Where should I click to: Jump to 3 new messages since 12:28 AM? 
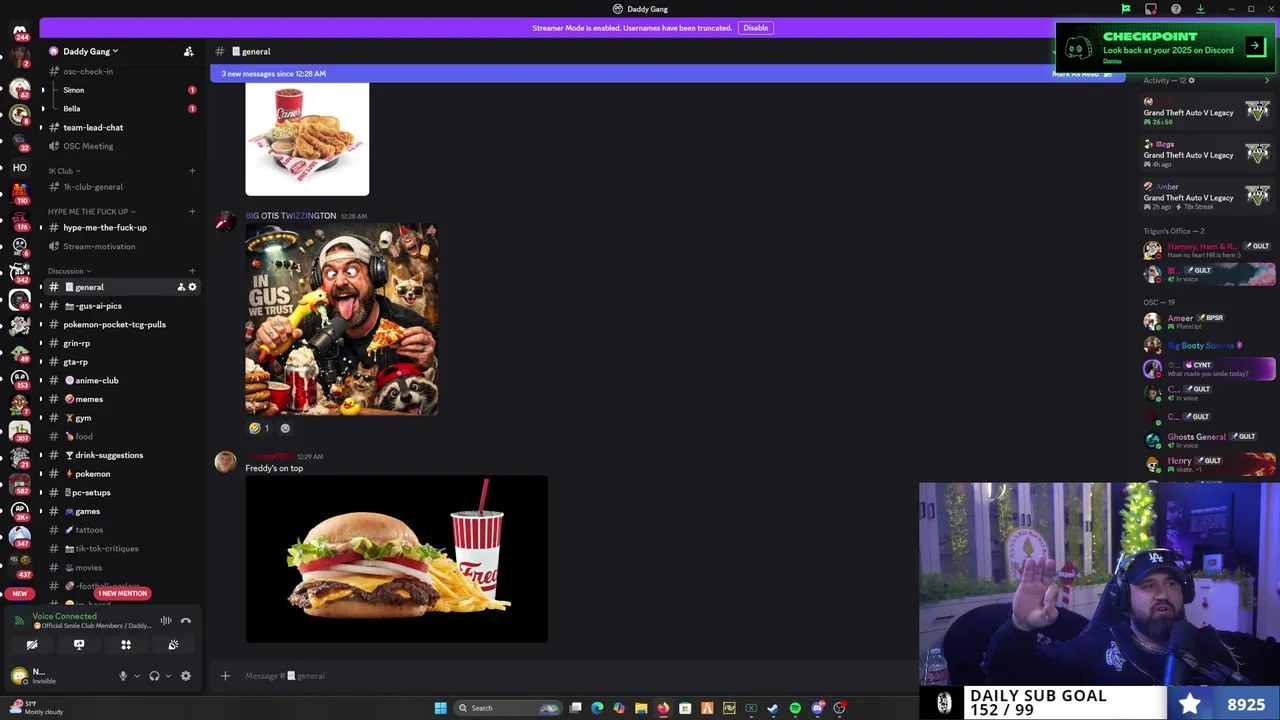tap(274, 74)
